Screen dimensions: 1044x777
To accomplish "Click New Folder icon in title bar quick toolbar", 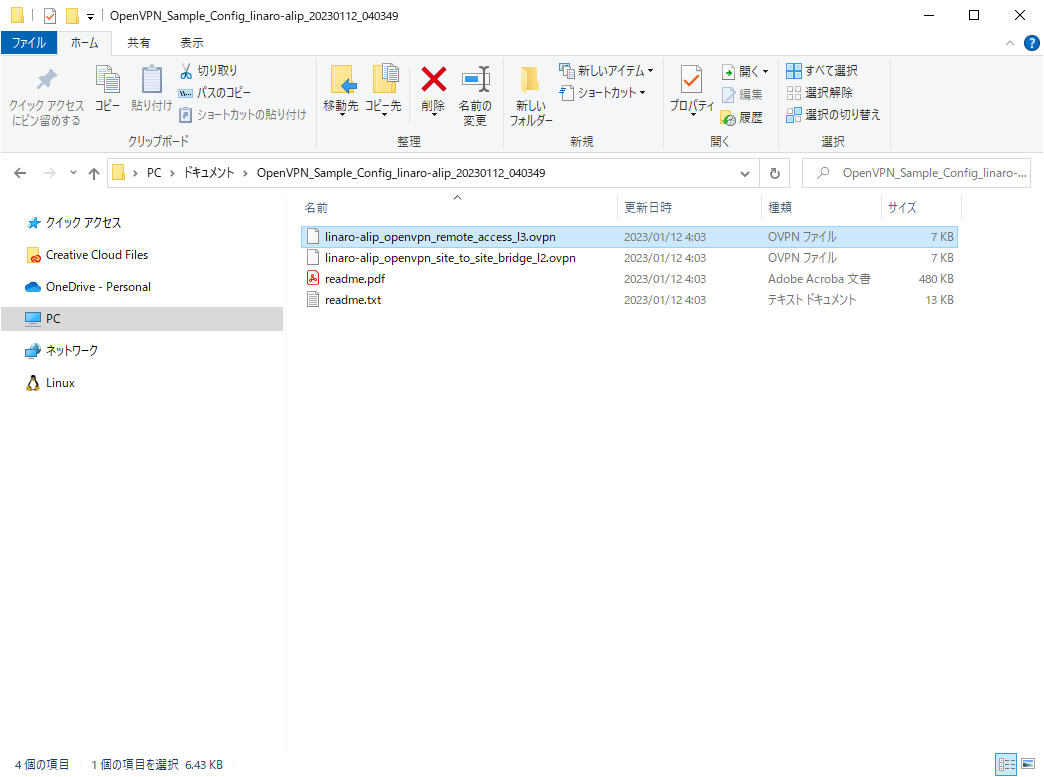I will point(72,15).
